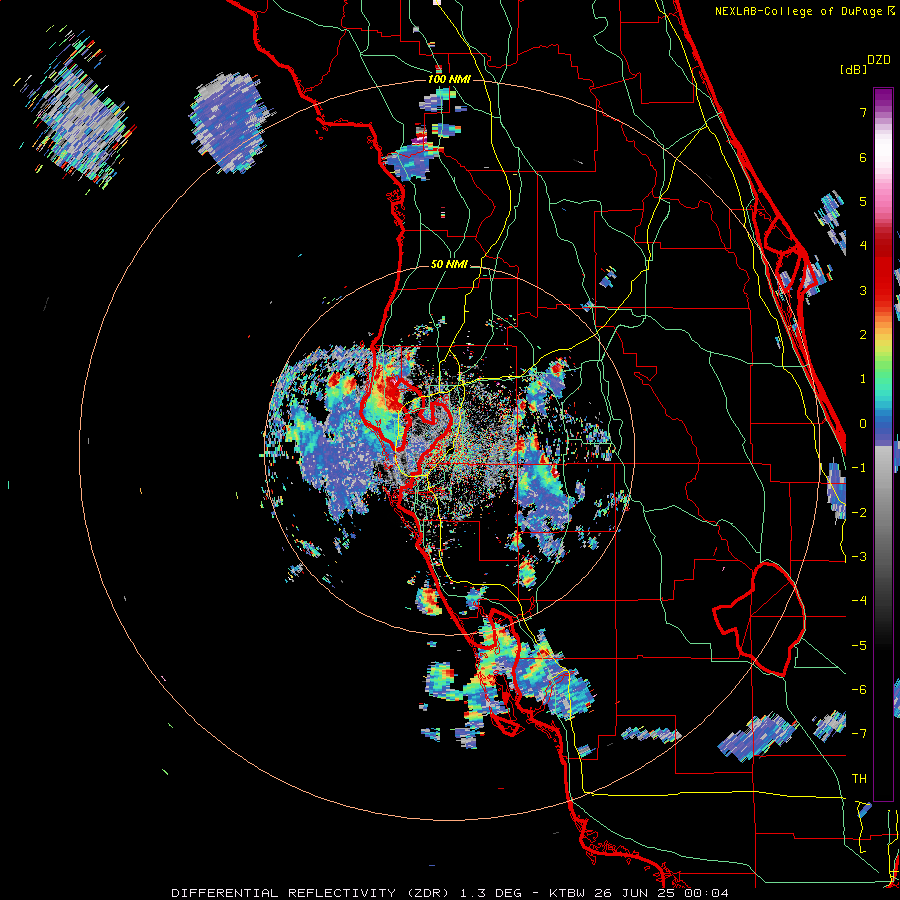This screenshot has height=900, width=900.
Task: Click the ZDR color scale bar
Action: coord(883,444)
